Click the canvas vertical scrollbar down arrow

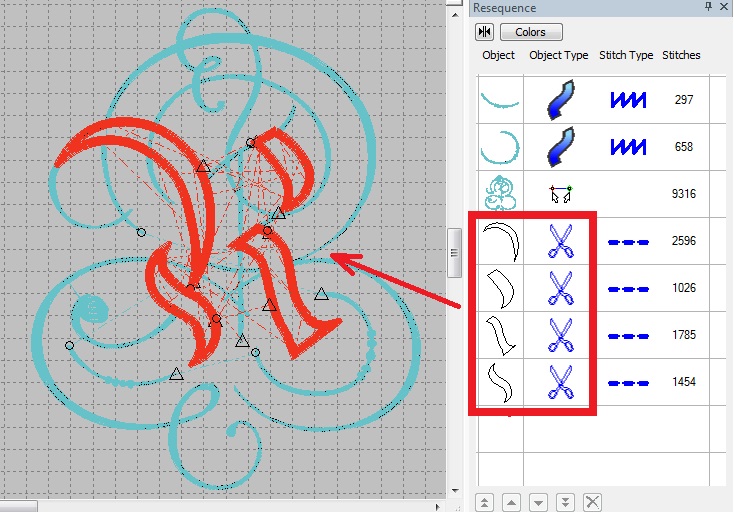[x=455, y=491]
